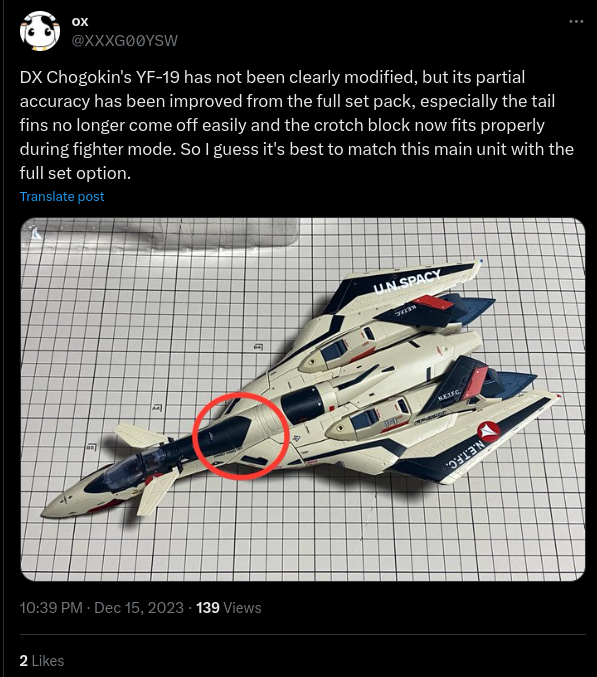Click the red tail fin in image
This screenshot has width=597, height=677.
click(x=475, y=383)
